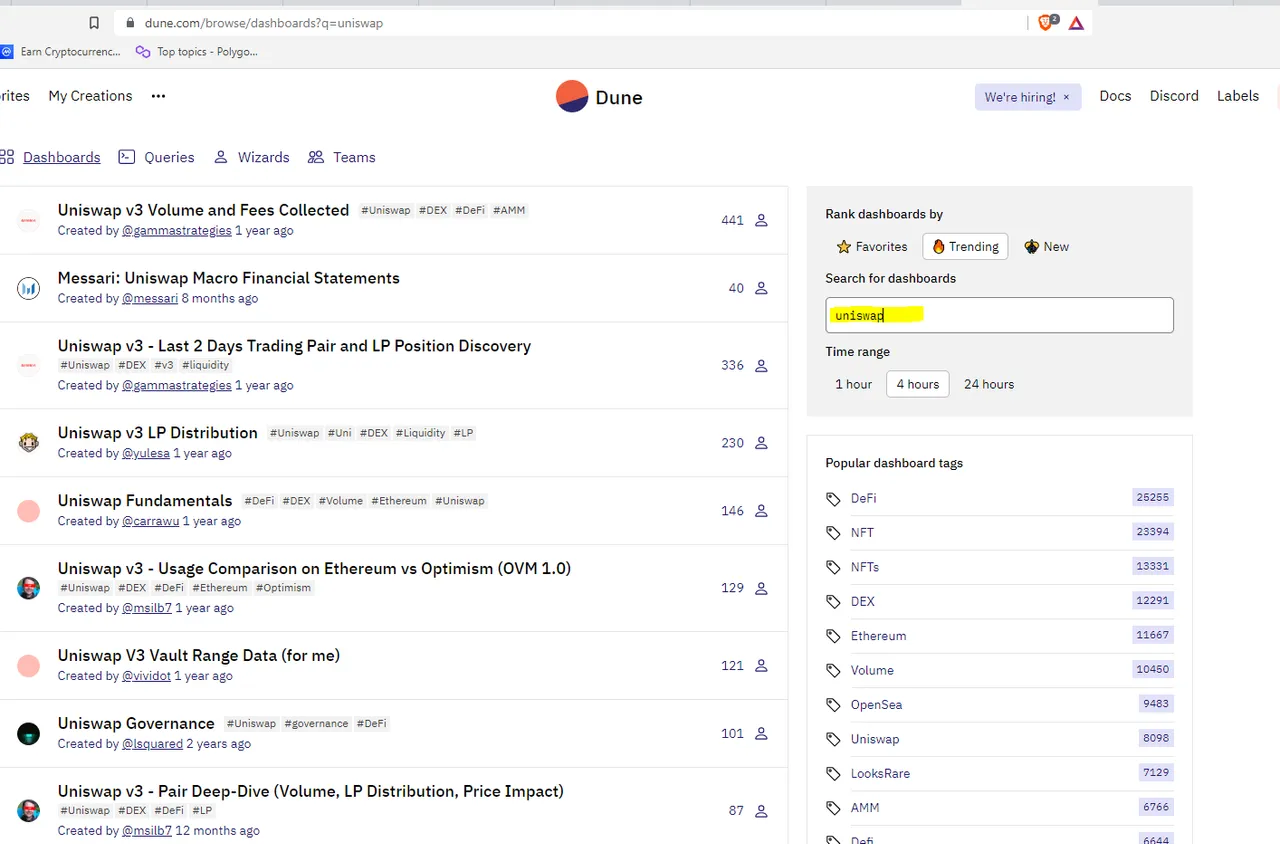Switch to the Queries tab
Screen dimensions: 1280x844
(169, 157)
